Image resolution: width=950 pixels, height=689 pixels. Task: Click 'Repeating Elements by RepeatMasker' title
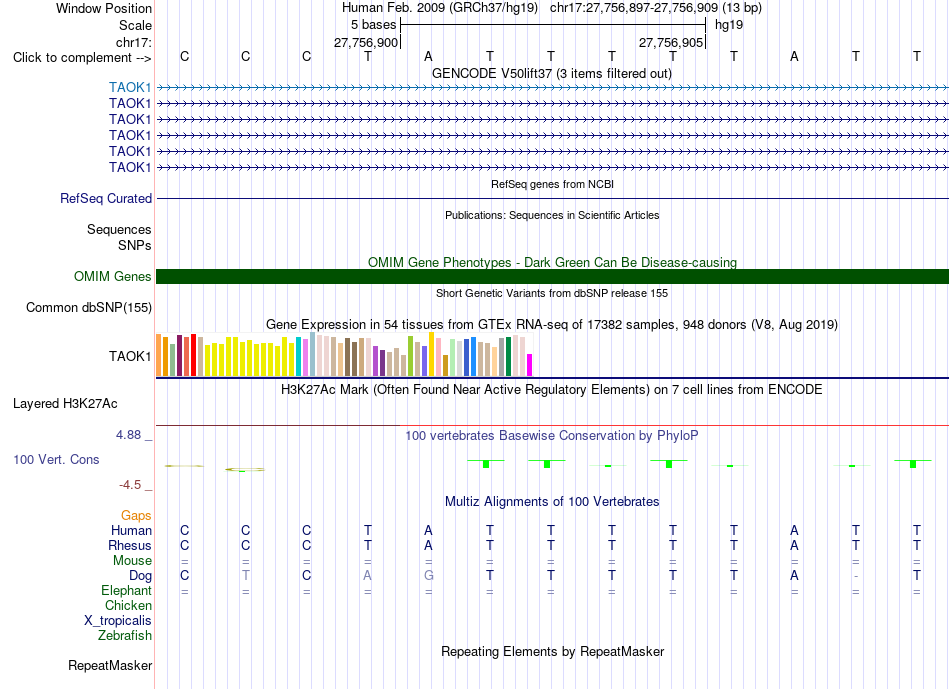553,652
